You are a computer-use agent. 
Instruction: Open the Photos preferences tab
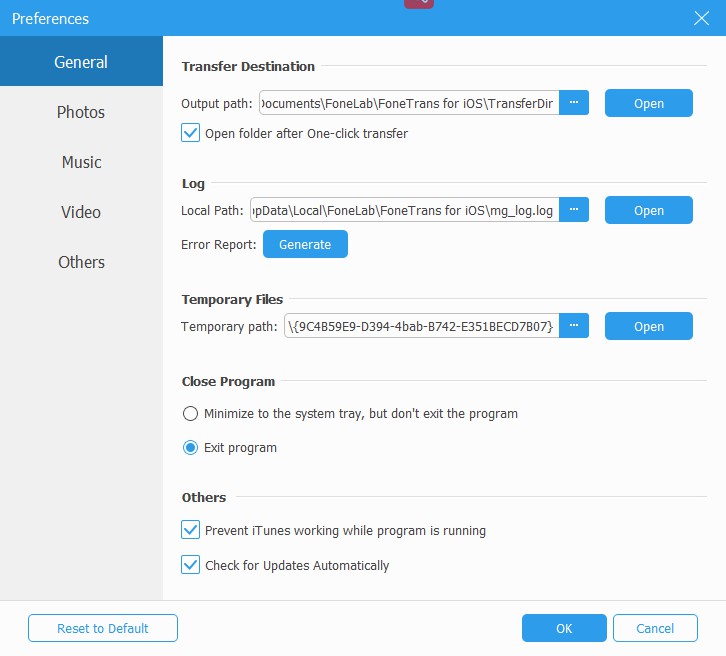click(81, 112)
